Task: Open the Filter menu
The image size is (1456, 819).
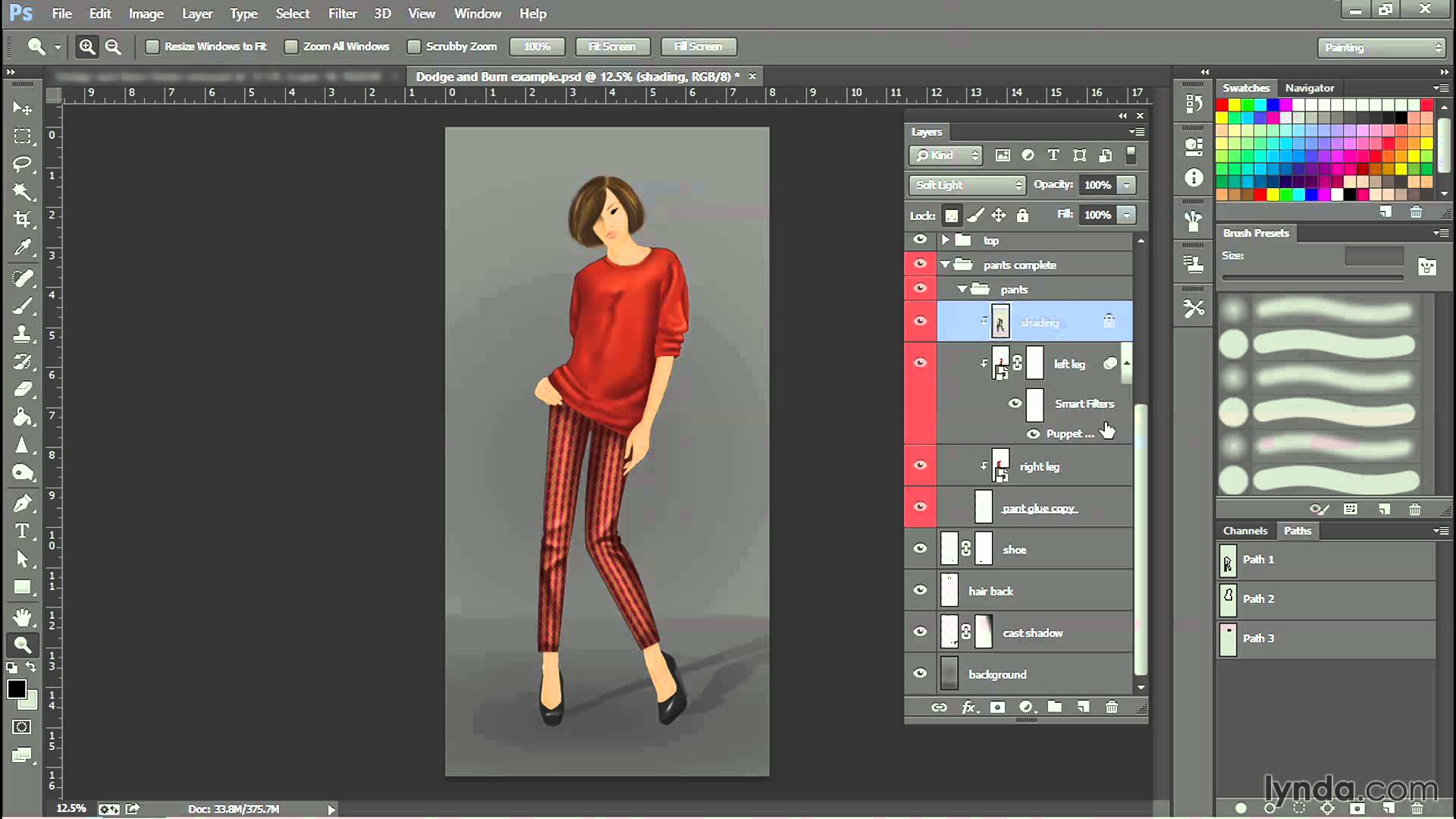Action: coord(342,13)
